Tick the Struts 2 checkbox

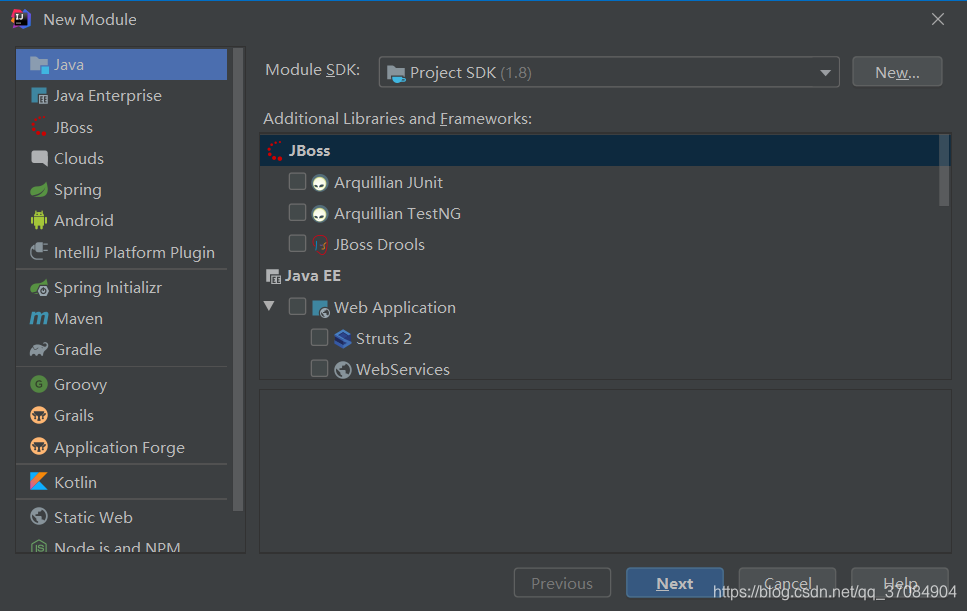(x=319, y=337)
